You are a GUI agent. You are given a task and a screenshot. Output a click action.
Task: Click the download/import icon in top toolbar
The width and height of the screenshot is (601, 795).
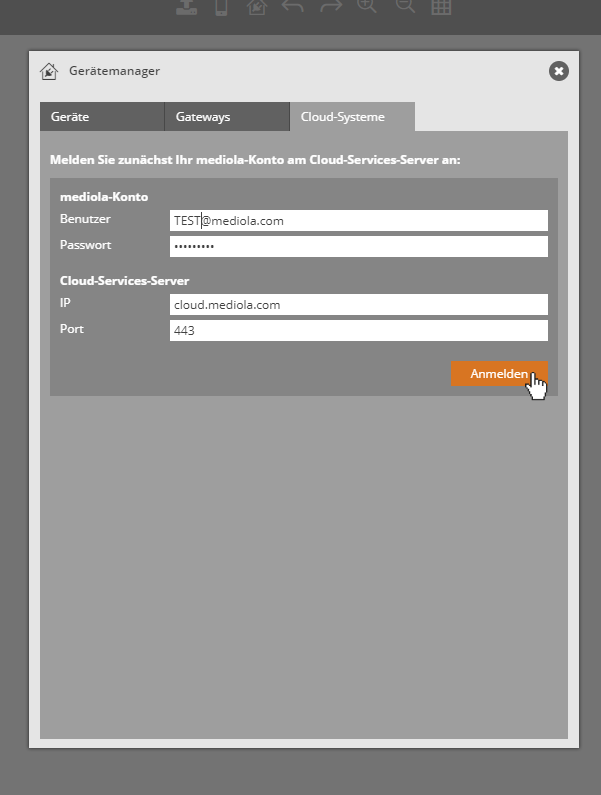coord(186,7)
